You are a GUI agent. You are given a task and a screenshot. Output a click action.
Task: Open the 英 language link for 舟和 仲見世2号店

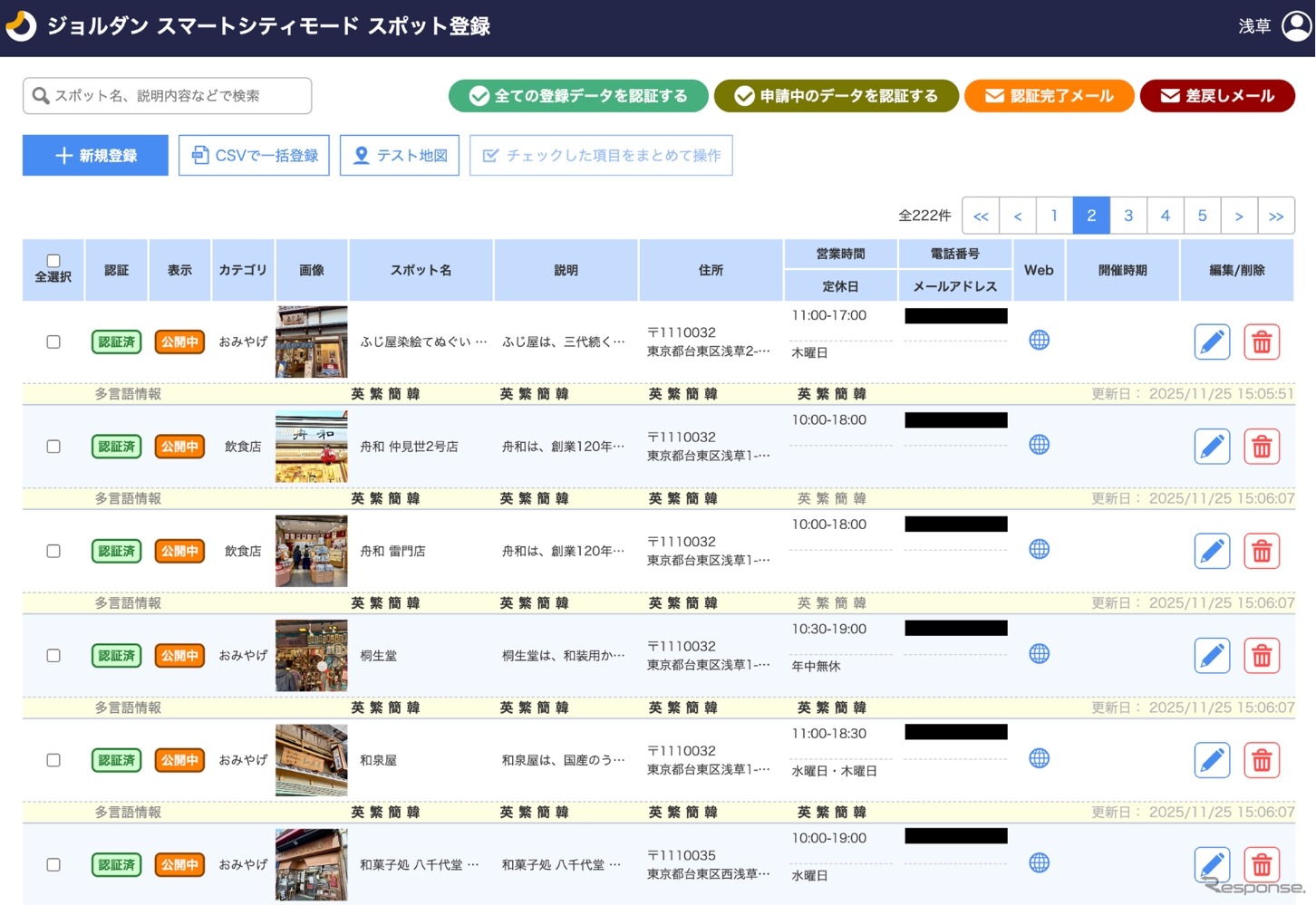(357, 498)
